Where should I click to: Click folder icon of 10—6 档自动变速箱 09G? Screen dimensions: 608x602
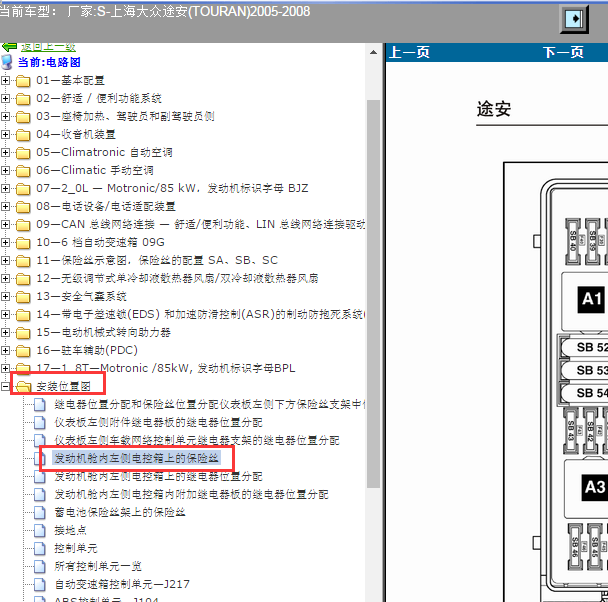click(23, 243)
